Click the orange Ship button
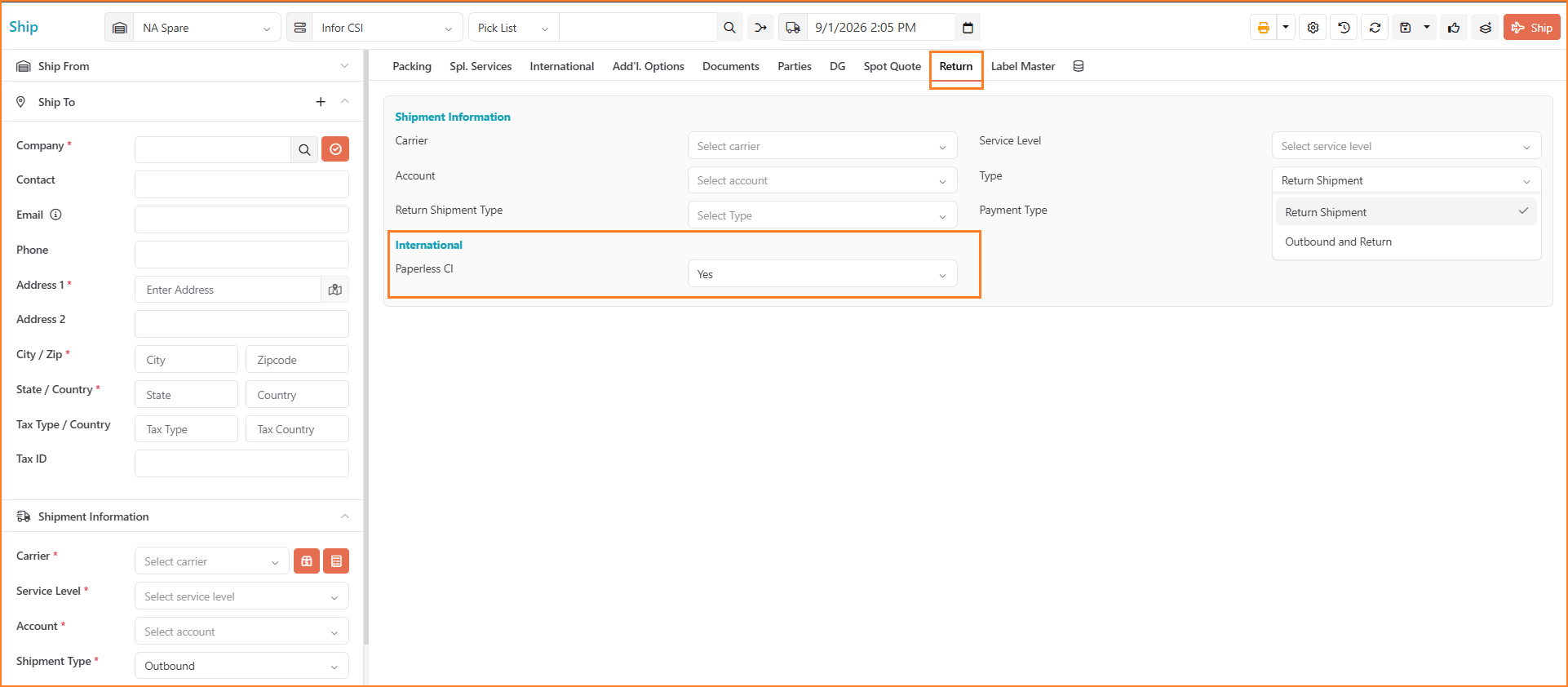 [1532, 28]
